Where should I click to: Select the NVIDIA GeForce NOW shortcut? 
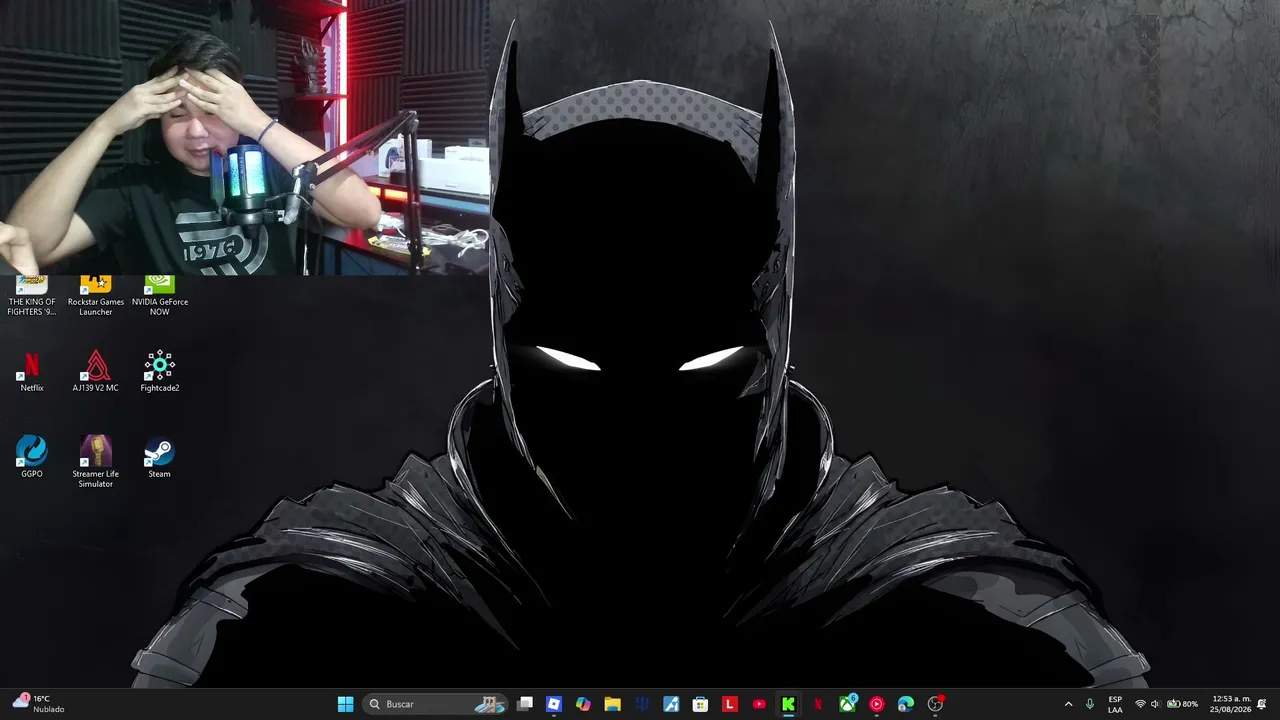coord(160,296)
